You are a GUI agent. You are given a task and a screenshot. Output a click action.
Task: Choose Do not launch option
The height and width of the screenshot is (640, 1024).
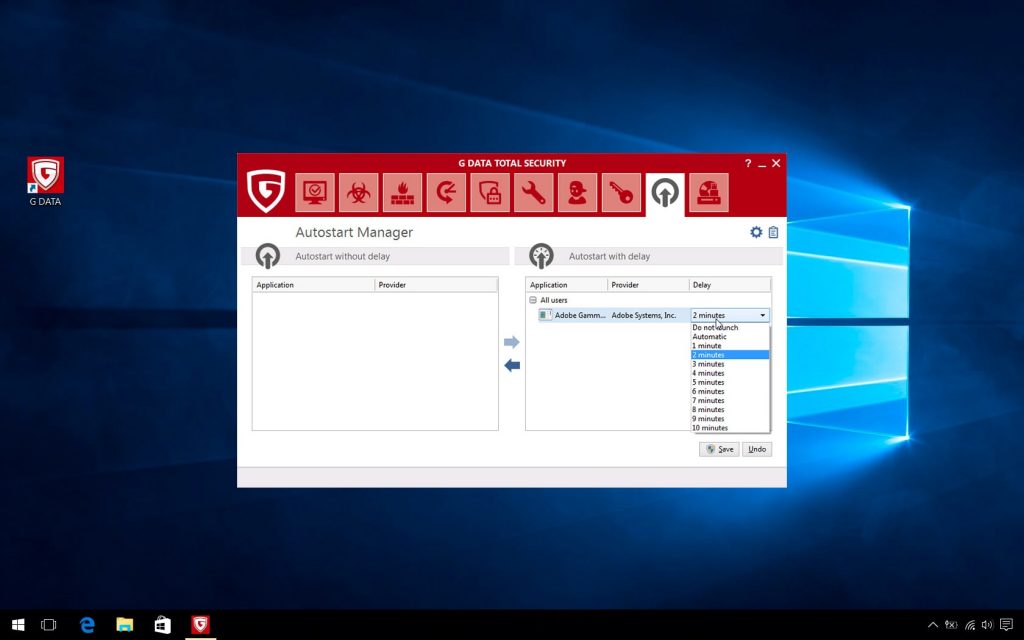[730, 327]
